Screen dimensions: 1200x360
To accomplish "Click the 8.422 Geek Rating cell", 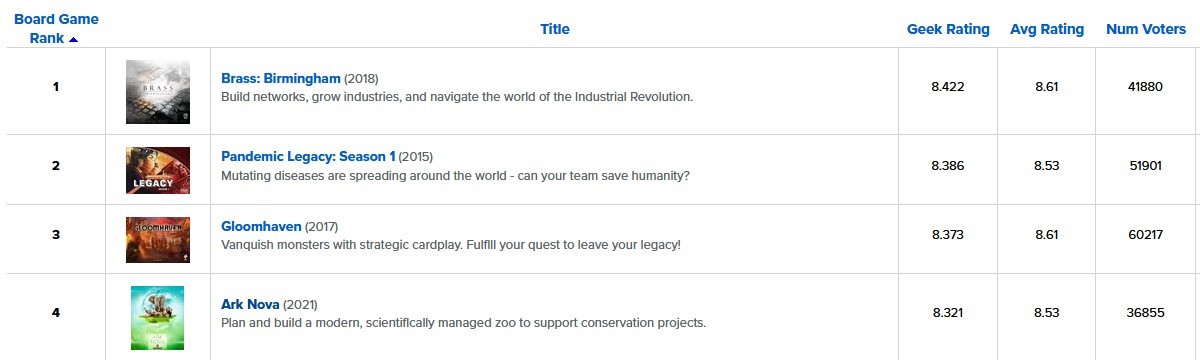I will click(947, 87).
